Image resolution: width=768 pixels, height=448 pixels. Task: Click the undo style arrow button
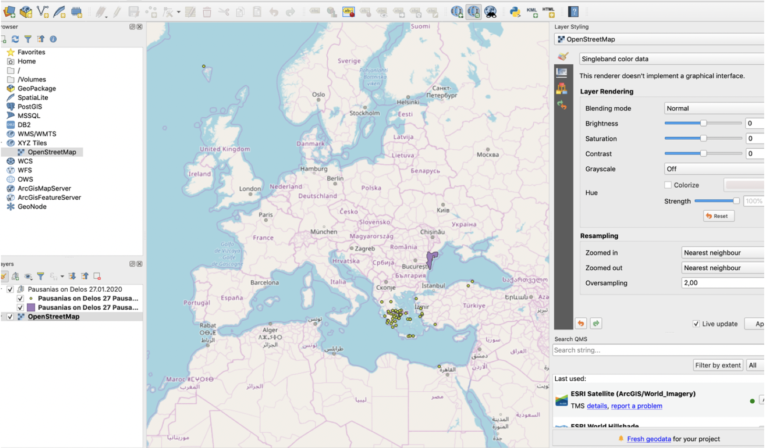[x=580, y=324]
